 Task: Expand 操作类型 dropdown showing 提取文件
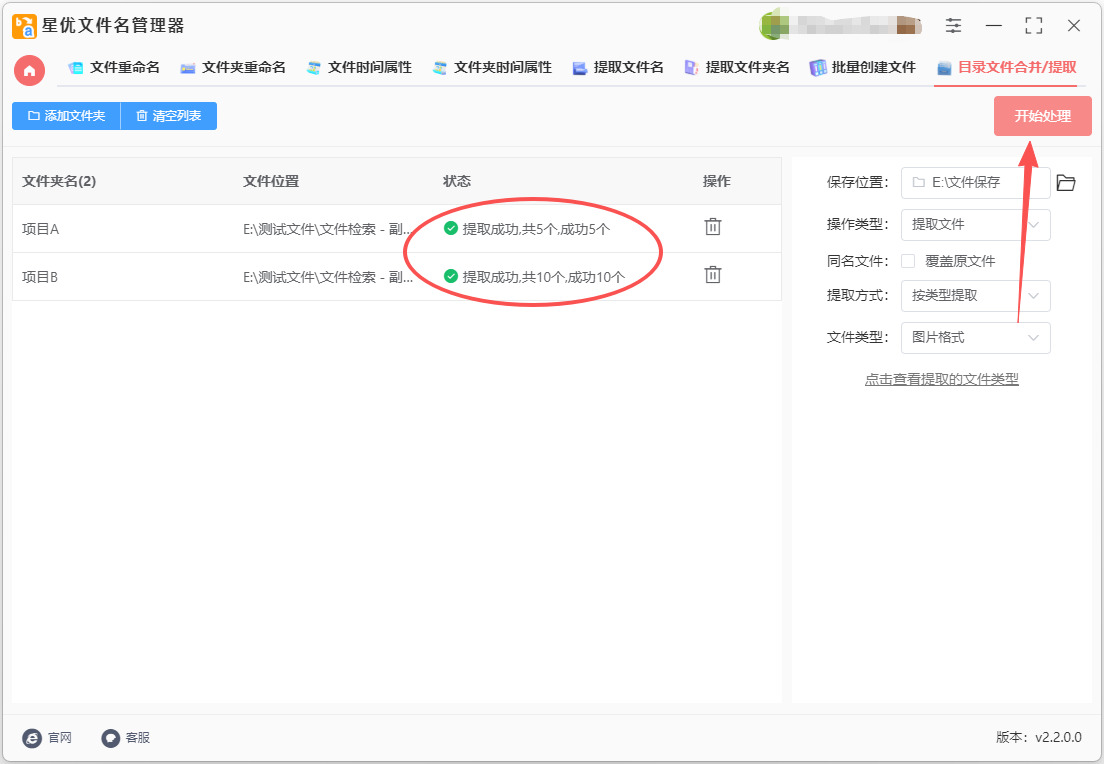coord(975,225)
